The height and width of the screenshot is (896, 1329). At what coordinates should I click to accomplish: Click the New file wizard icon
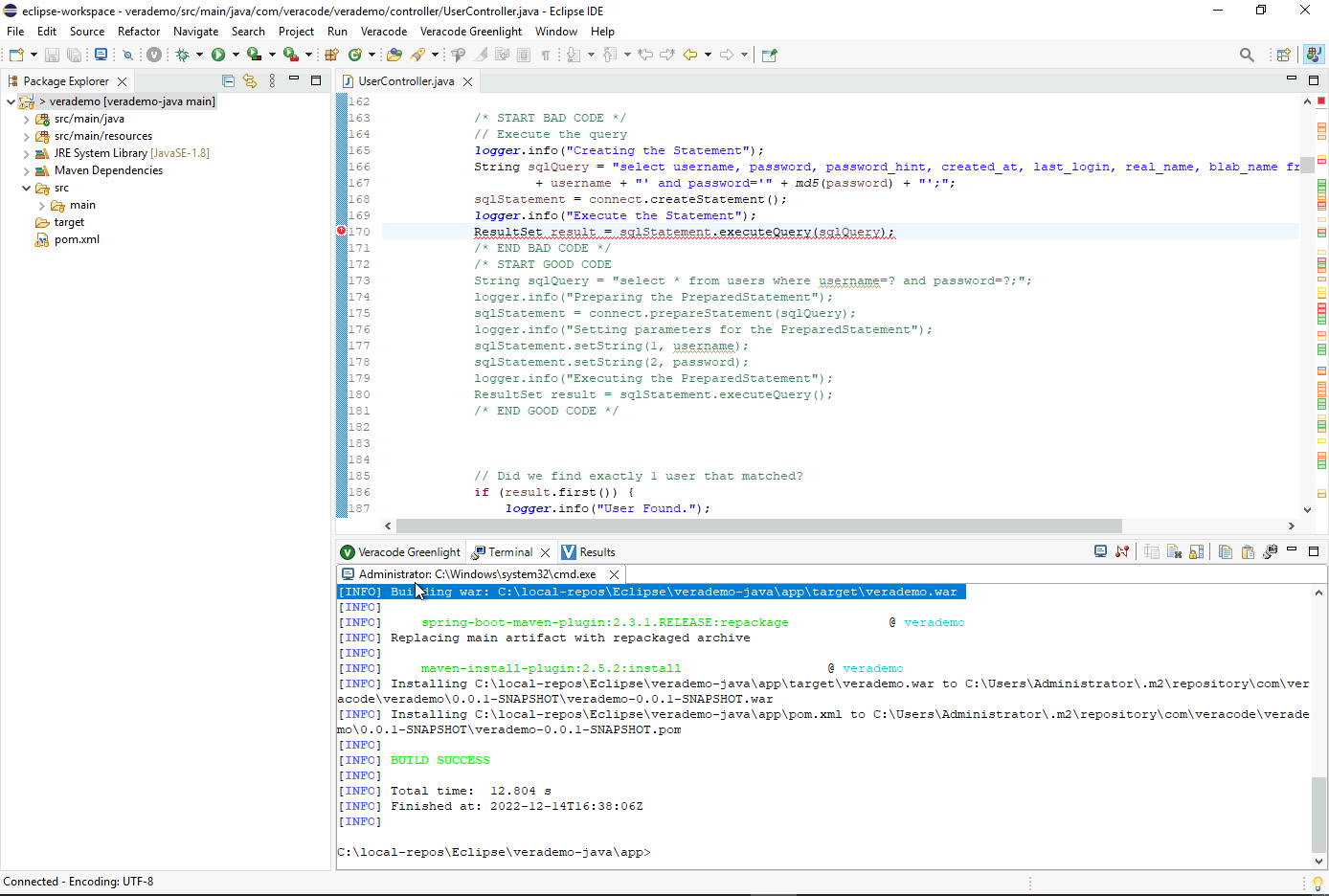pyautogui.click(x=16, y=55)
